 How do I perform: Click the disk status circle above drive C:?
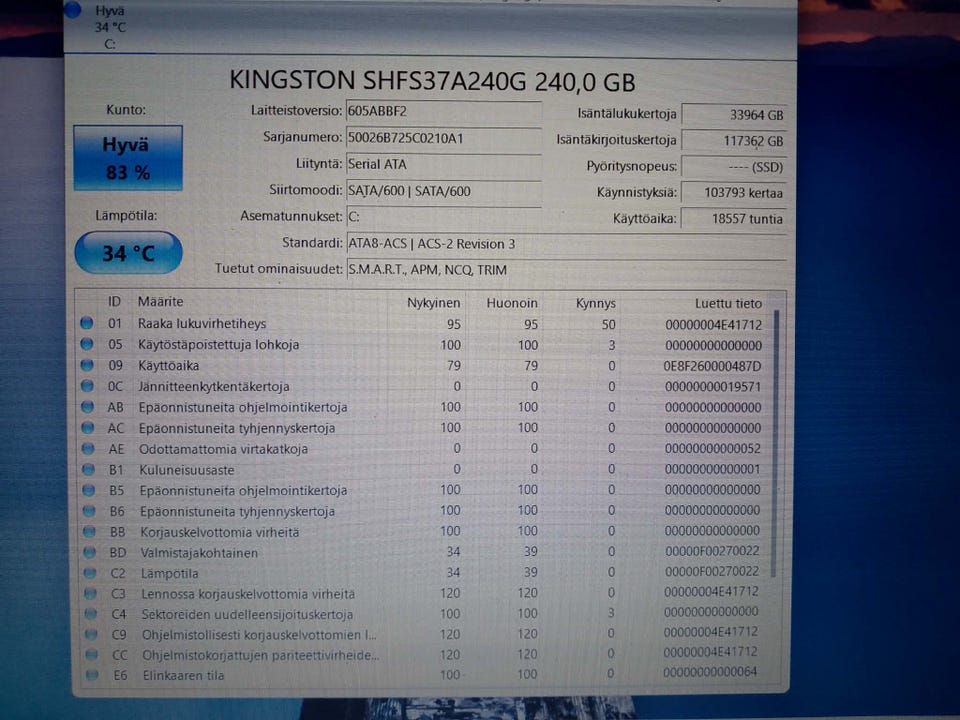pos(72,9)
